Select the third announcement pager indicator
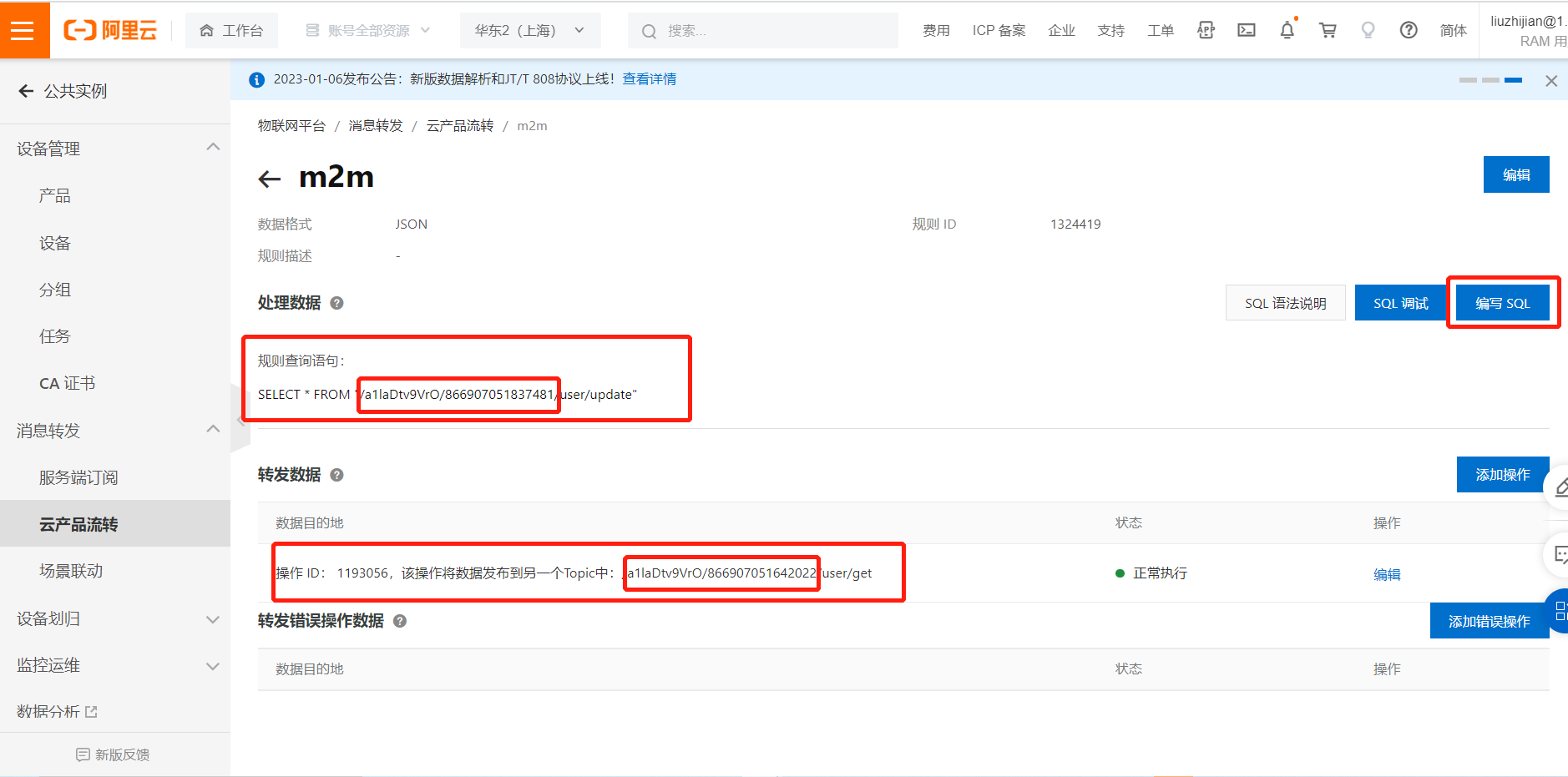This screenshot has width=1568, height=777. point(1513,80)
